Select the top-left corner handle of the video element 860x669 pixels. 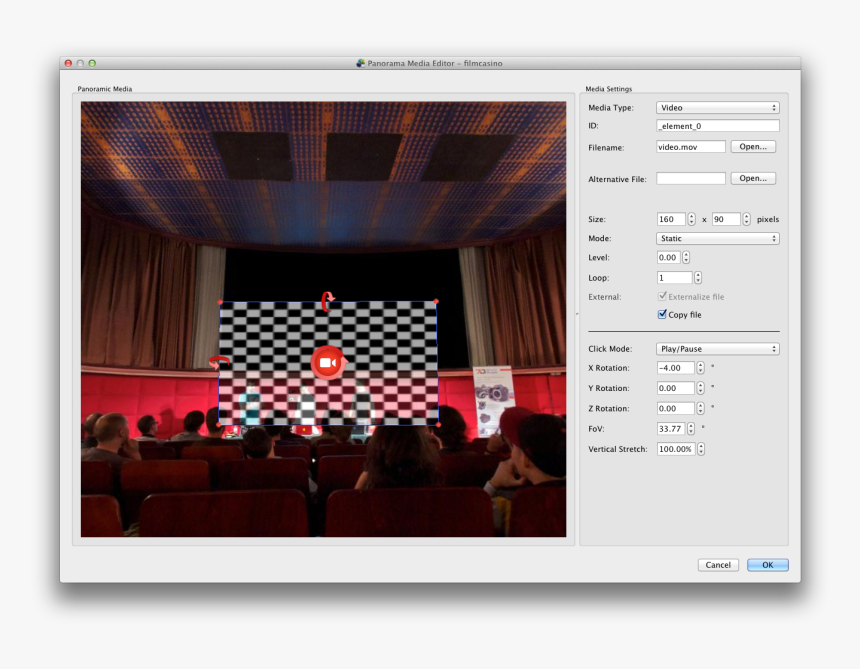pos(219,300)
